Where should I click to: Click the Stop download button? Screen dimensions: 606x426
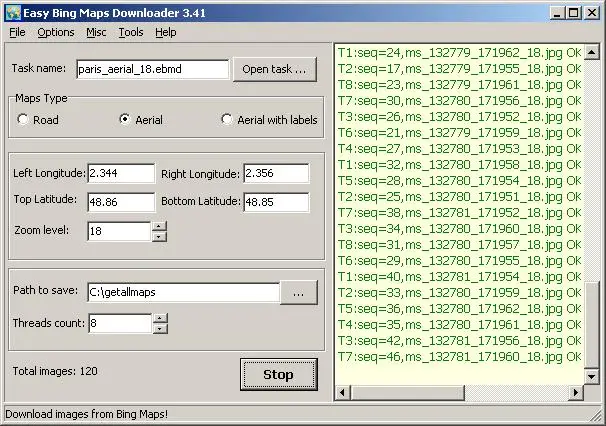[279, 374]
